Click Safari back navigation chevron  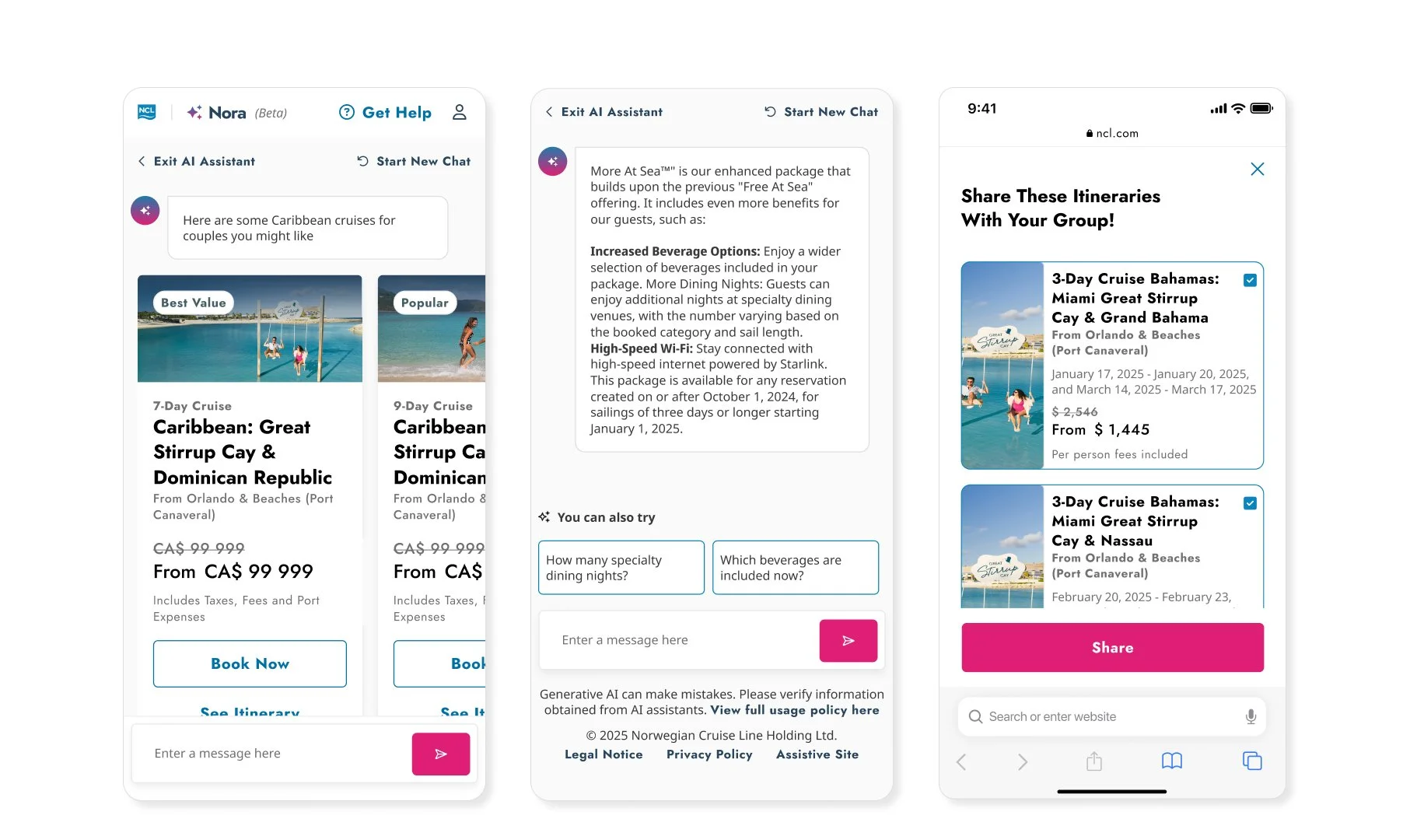tap(961, 761)
